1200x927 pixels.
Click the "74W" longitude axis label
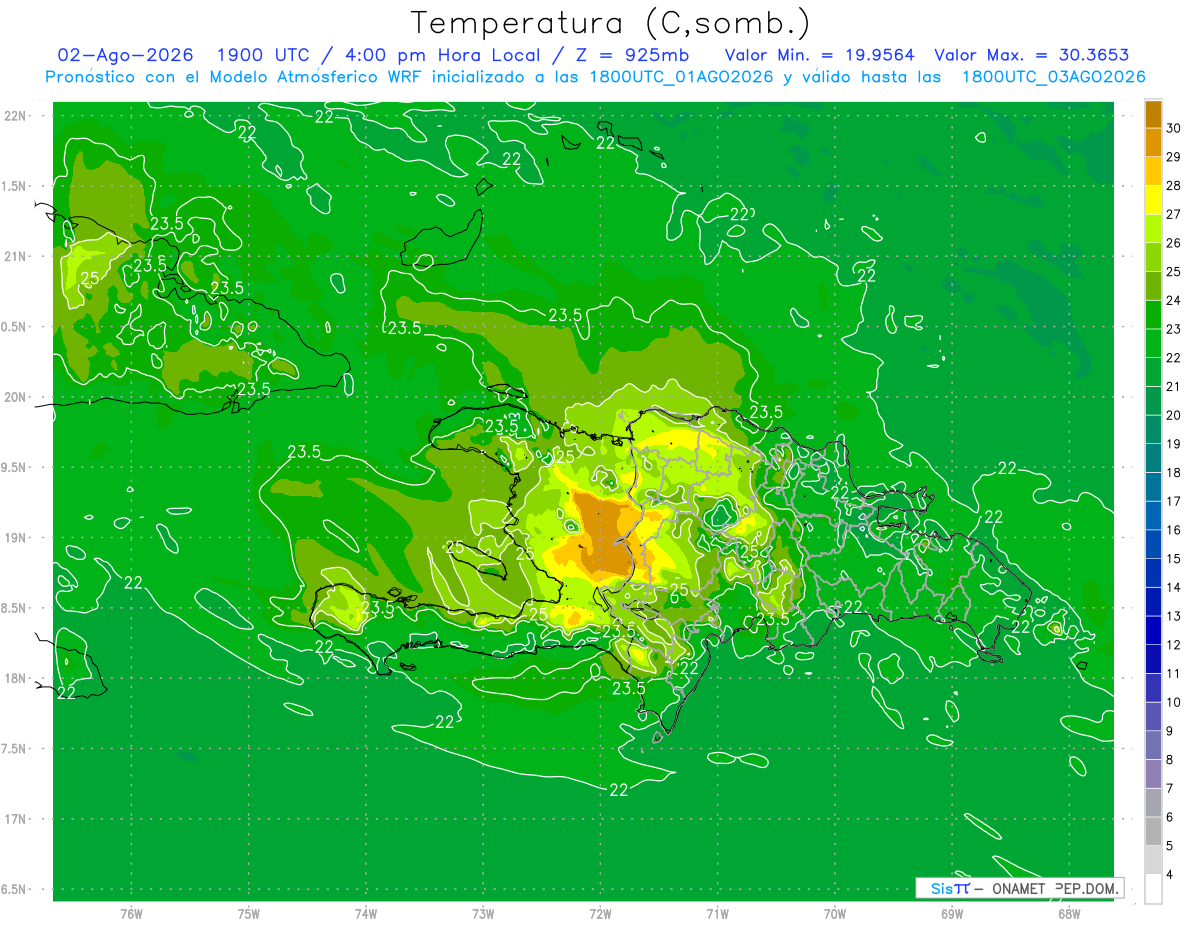(366, 914)
